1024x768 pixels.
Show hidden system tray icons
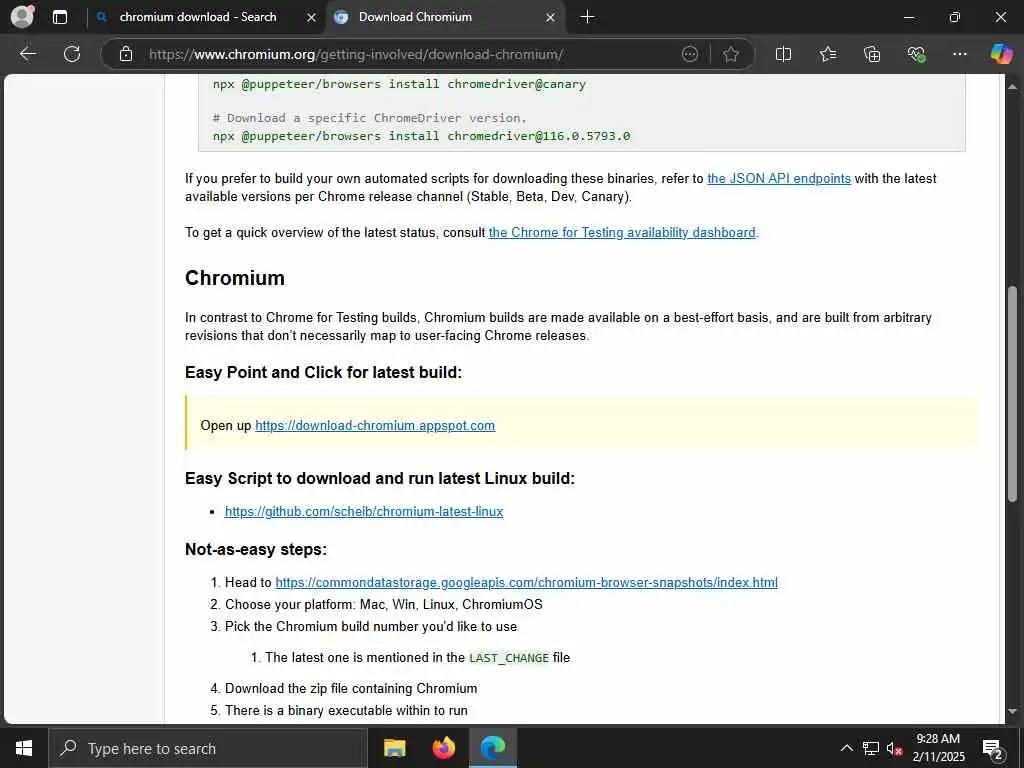click(x=846, y=748)
